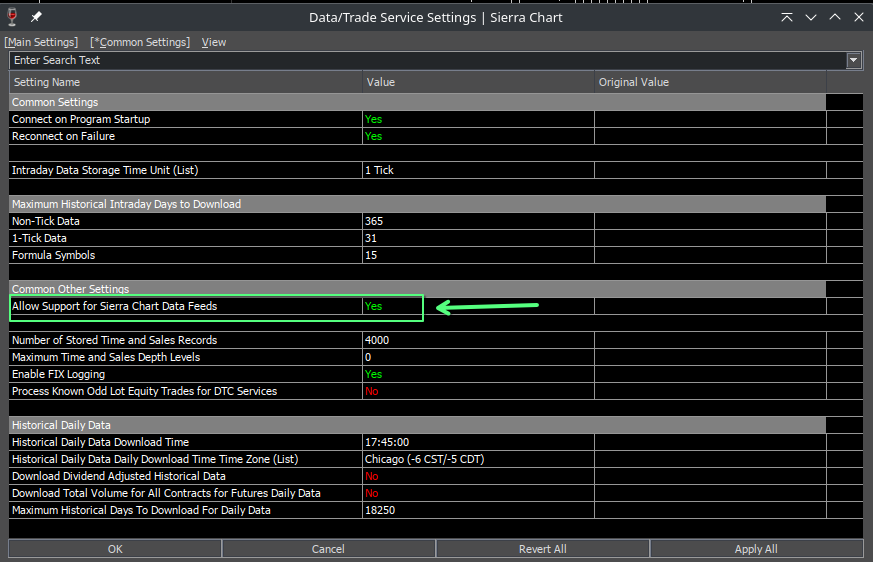Screen dimensions: 873x562
Task: Click the Common Settings section header
Action: tap(418, 102)
